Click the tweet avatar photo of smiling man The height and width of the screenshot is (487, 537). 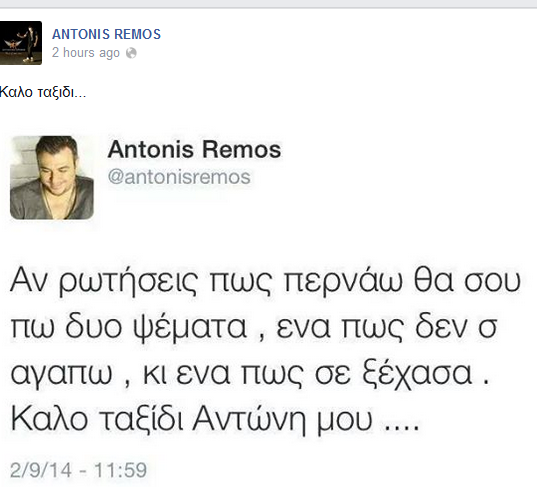[x=52, y=178]
